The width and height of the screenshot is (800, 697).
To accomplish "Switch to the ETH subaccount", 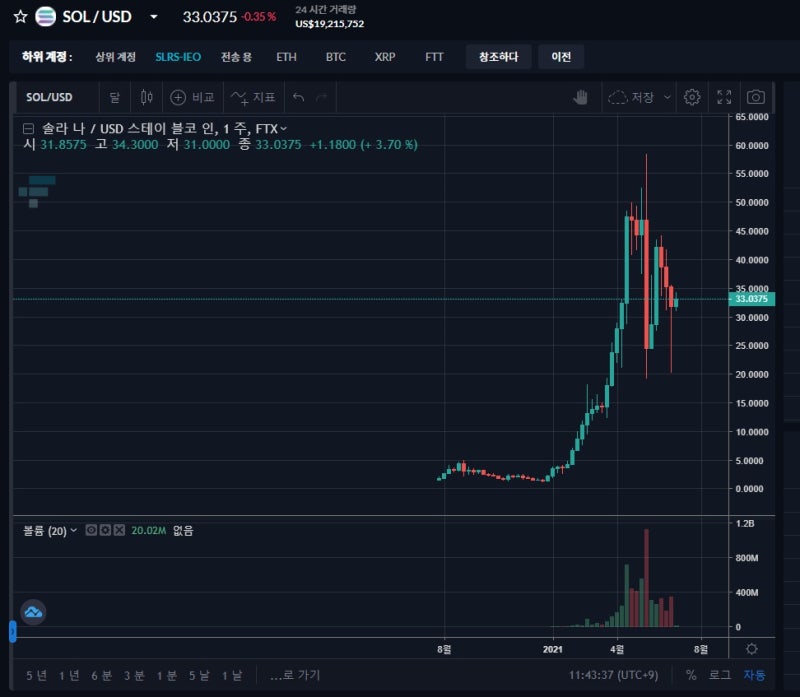I will tap(286, 57).
